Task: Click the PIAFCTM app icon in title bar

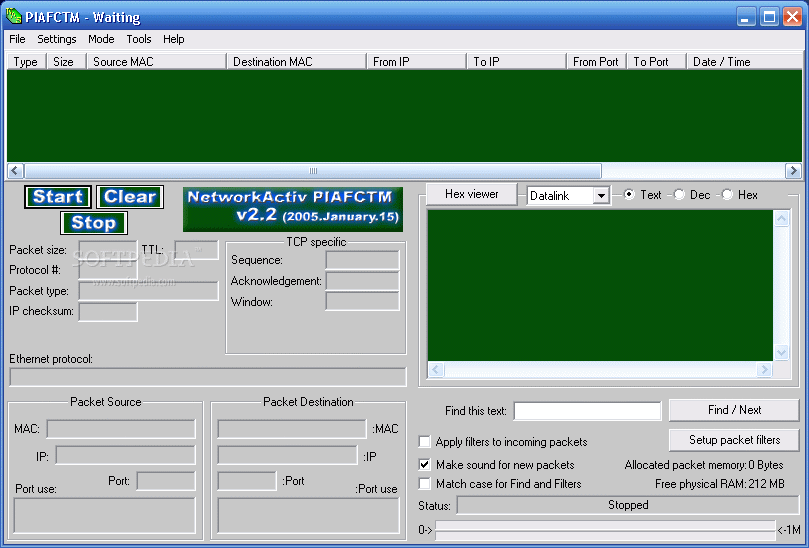Action: pyautogui.click(x=13, y=16)
